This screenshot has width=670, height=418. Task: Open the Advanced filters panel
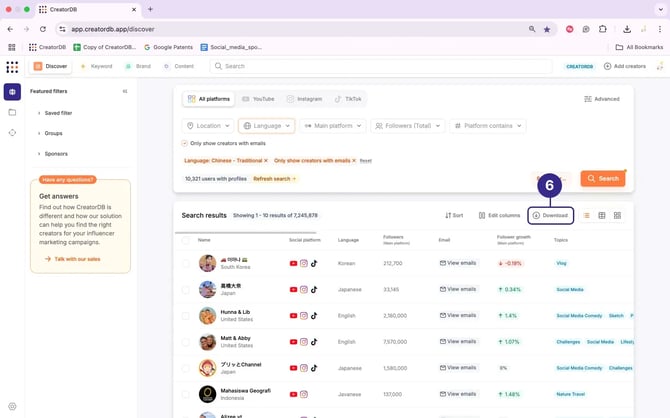[602, 99]
